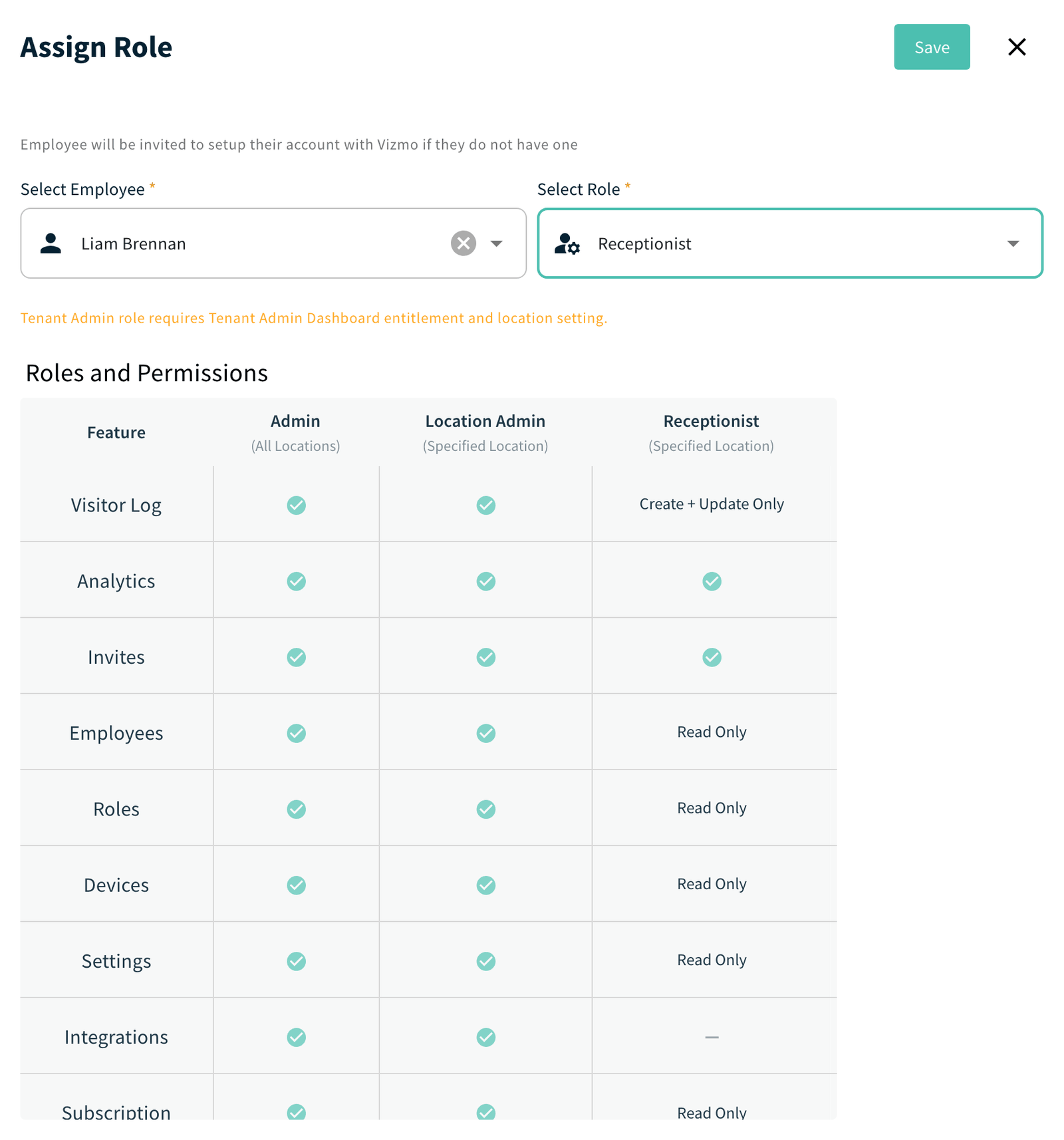Image resolution: width=1064 pixels, height=1140 pixels.
Task: Click Admin checkmark for Devices
Action: point(296,885)
